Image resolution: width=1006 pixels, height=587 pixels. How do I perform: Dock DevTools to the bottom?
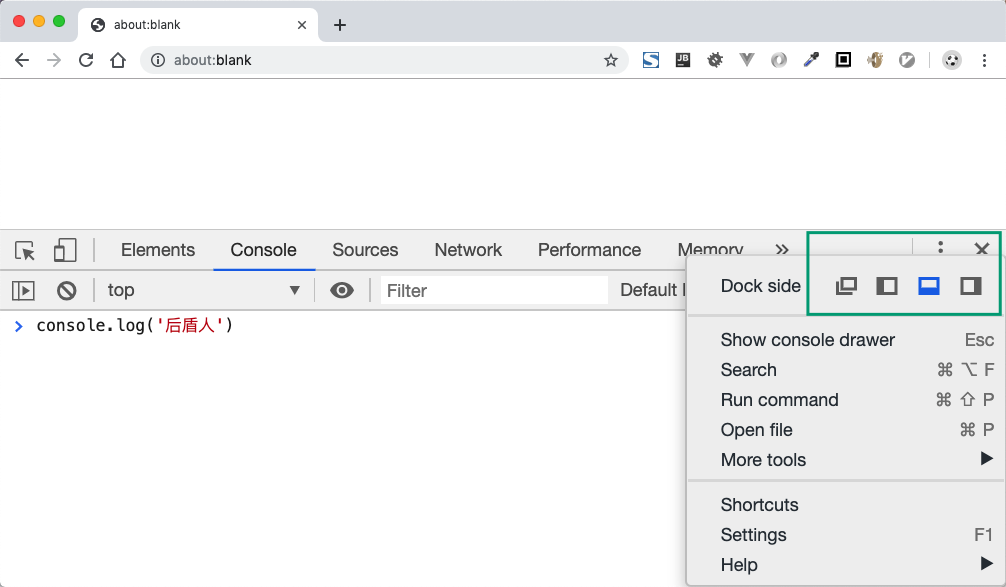(x=929, y=287)
